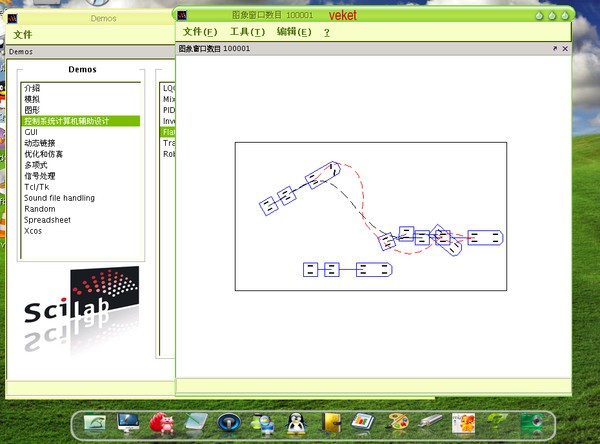Undock the 图象窗口数目 100001 panel
Screen dimensions: 600x444
click(x=555, y=49)
